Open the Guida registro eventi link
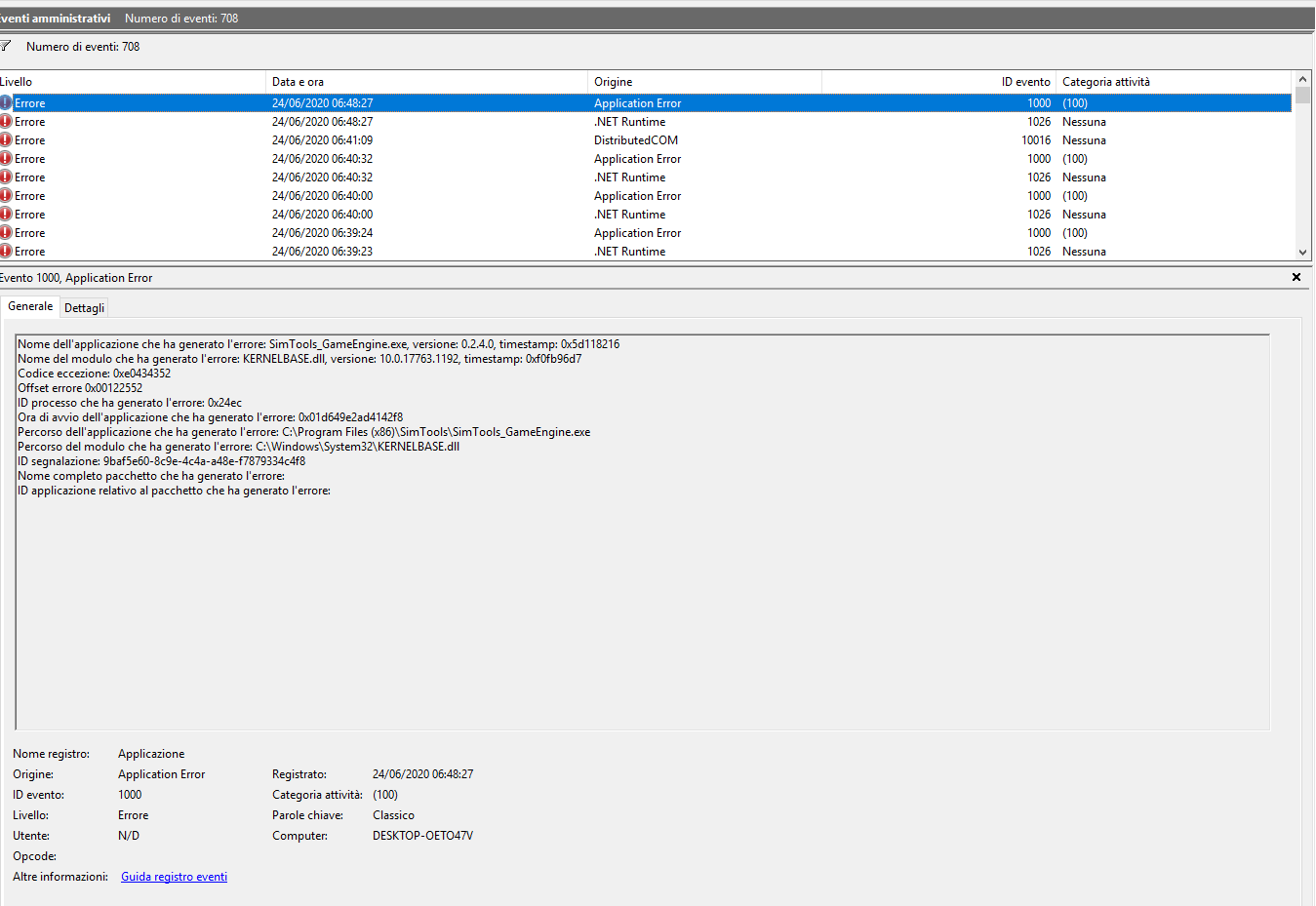This screenshot has width=1316, height=906. click(x=174, y=877)
